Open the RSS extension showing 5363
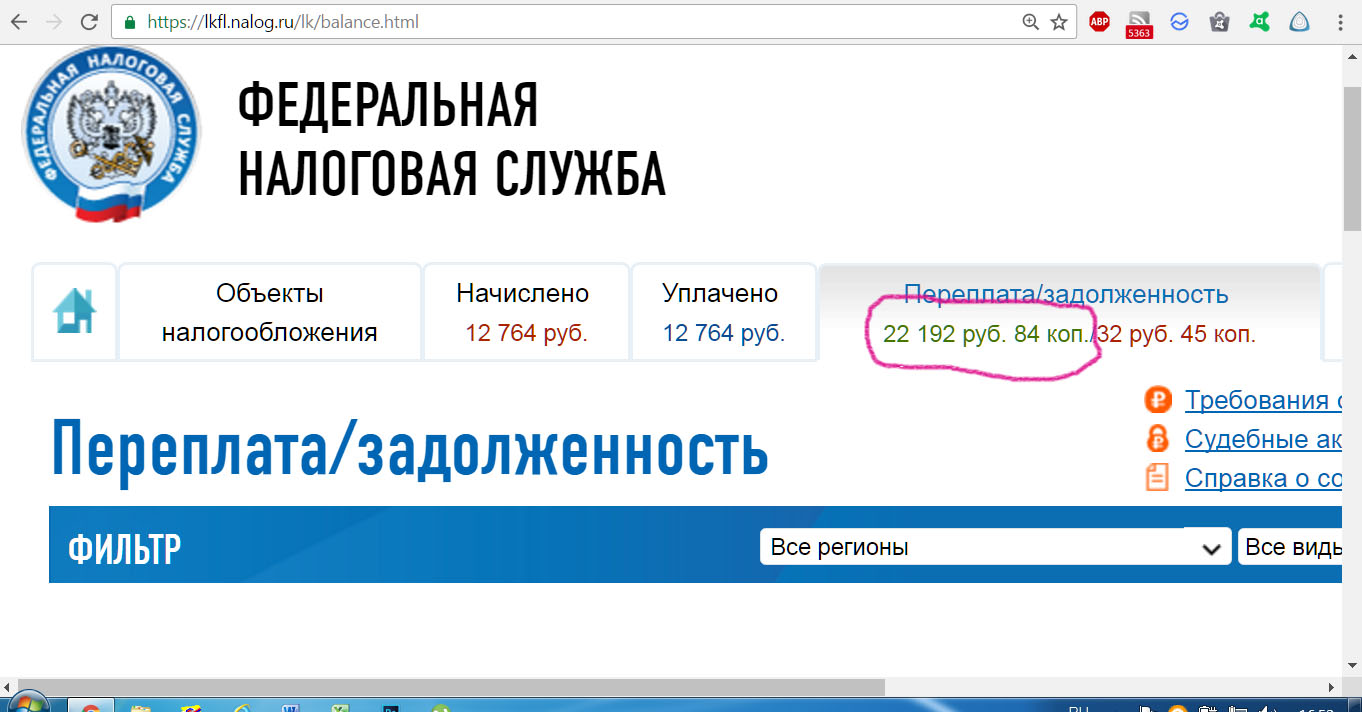1362x712 pixels. 1139,24
